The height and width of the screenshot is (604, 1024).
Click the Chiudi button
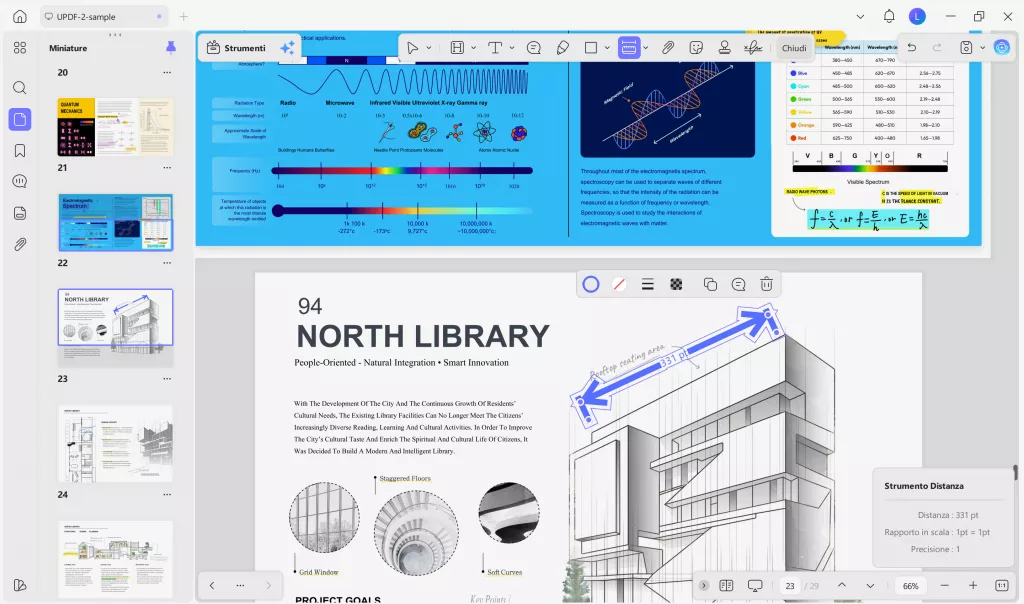(794, 48)
